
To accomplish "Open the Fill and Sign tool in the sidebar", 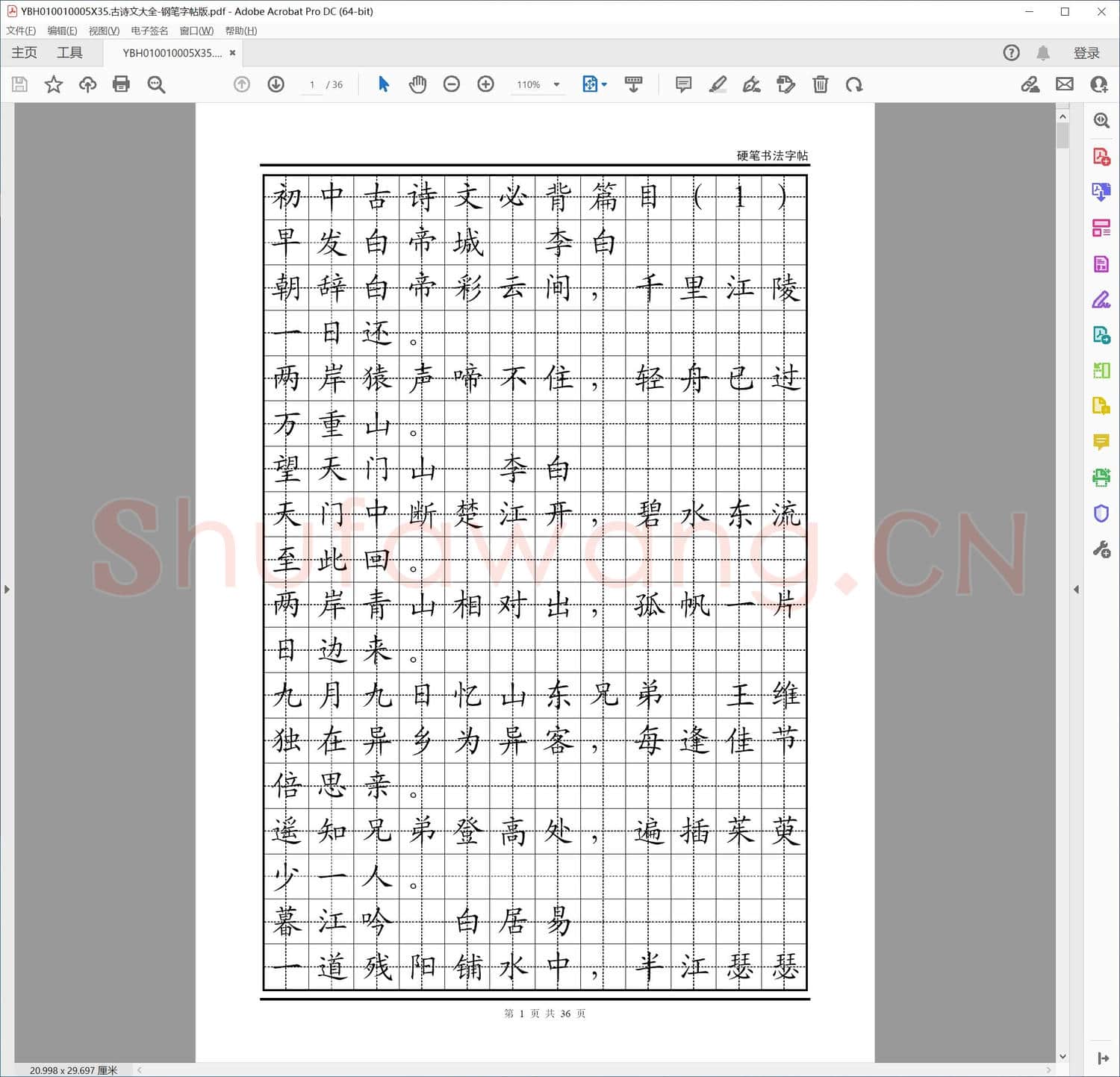I will (1101, 299).
